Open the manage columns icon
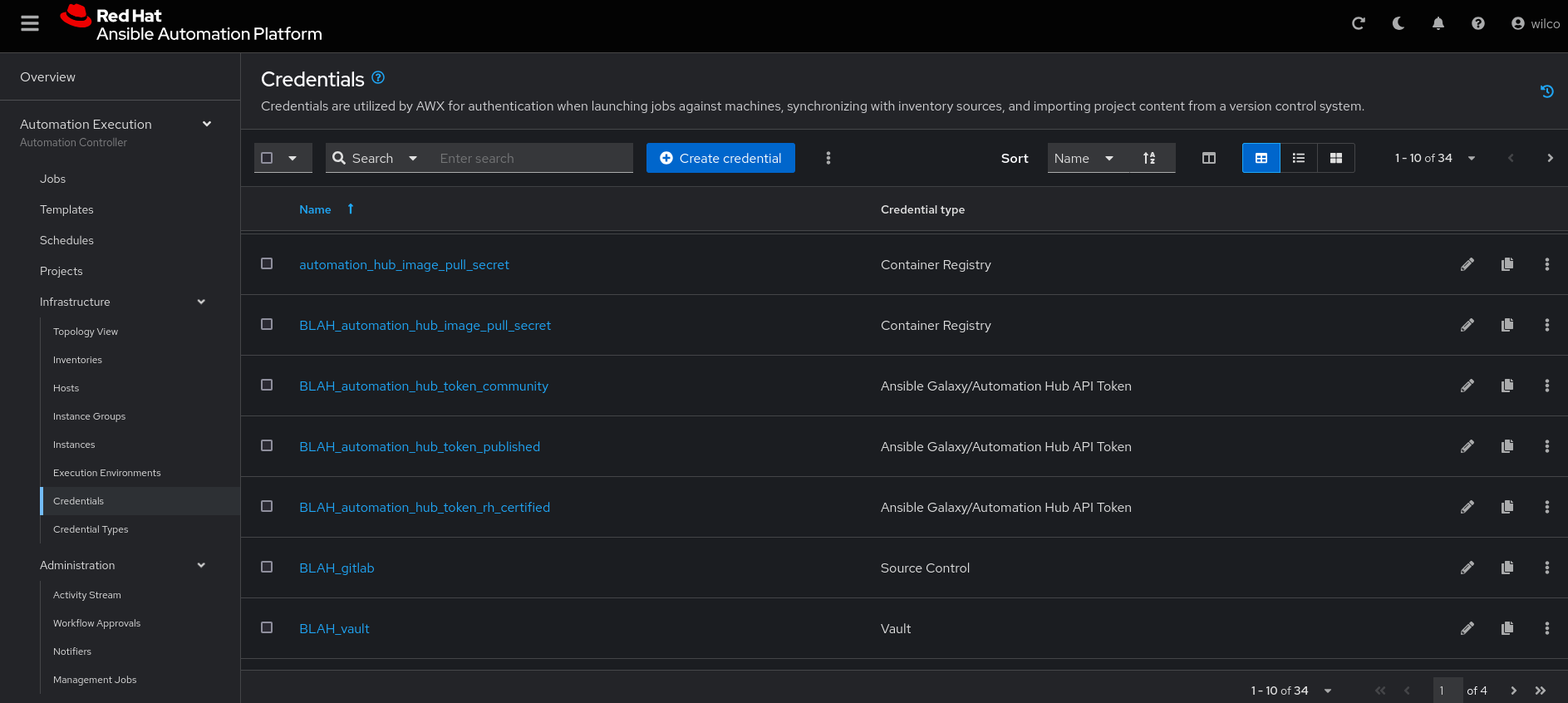 (x=1209, y=158)
